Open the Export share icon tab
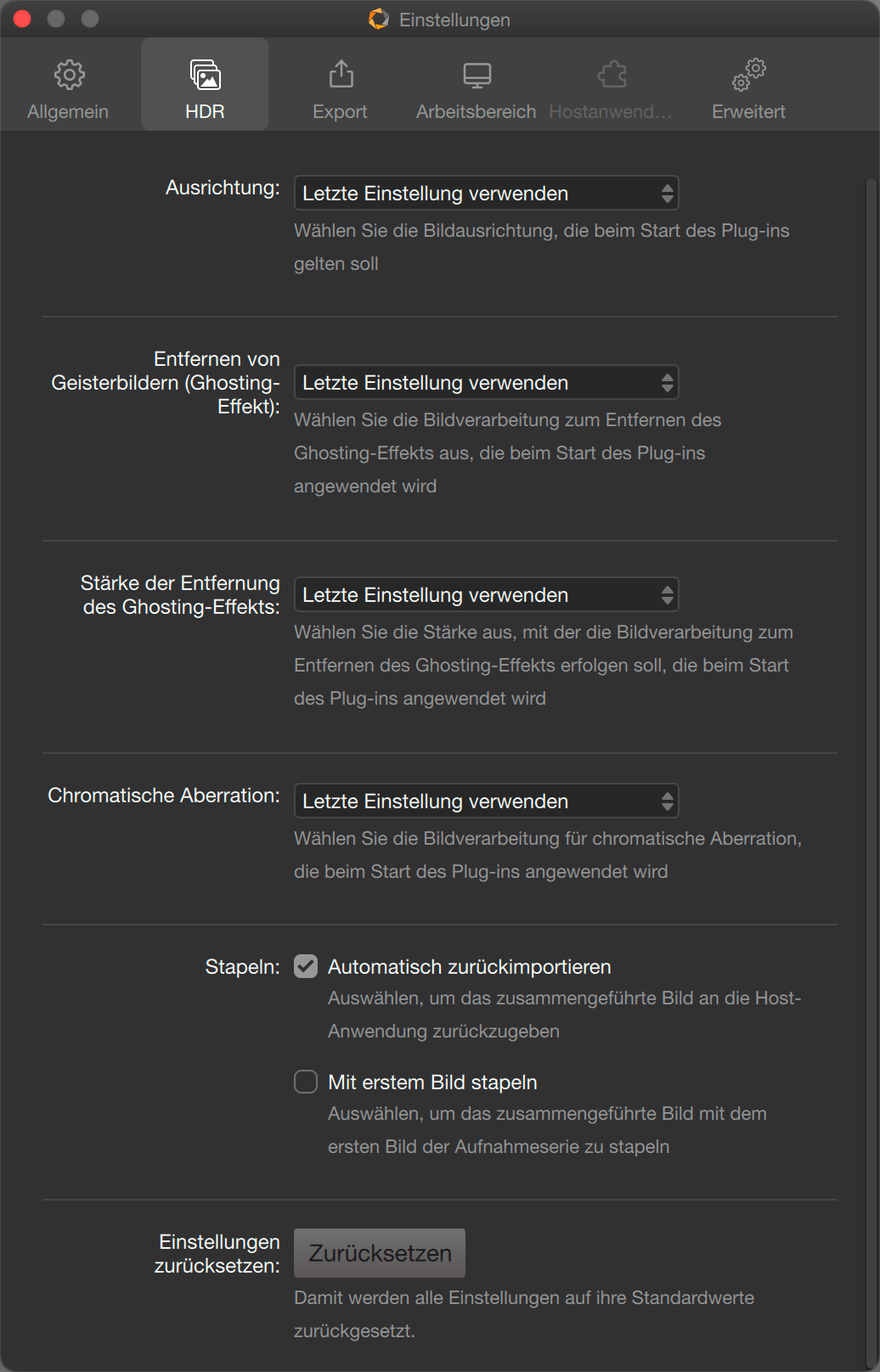This screenshot has width=880, height=1372. click(x=341, y=74)
